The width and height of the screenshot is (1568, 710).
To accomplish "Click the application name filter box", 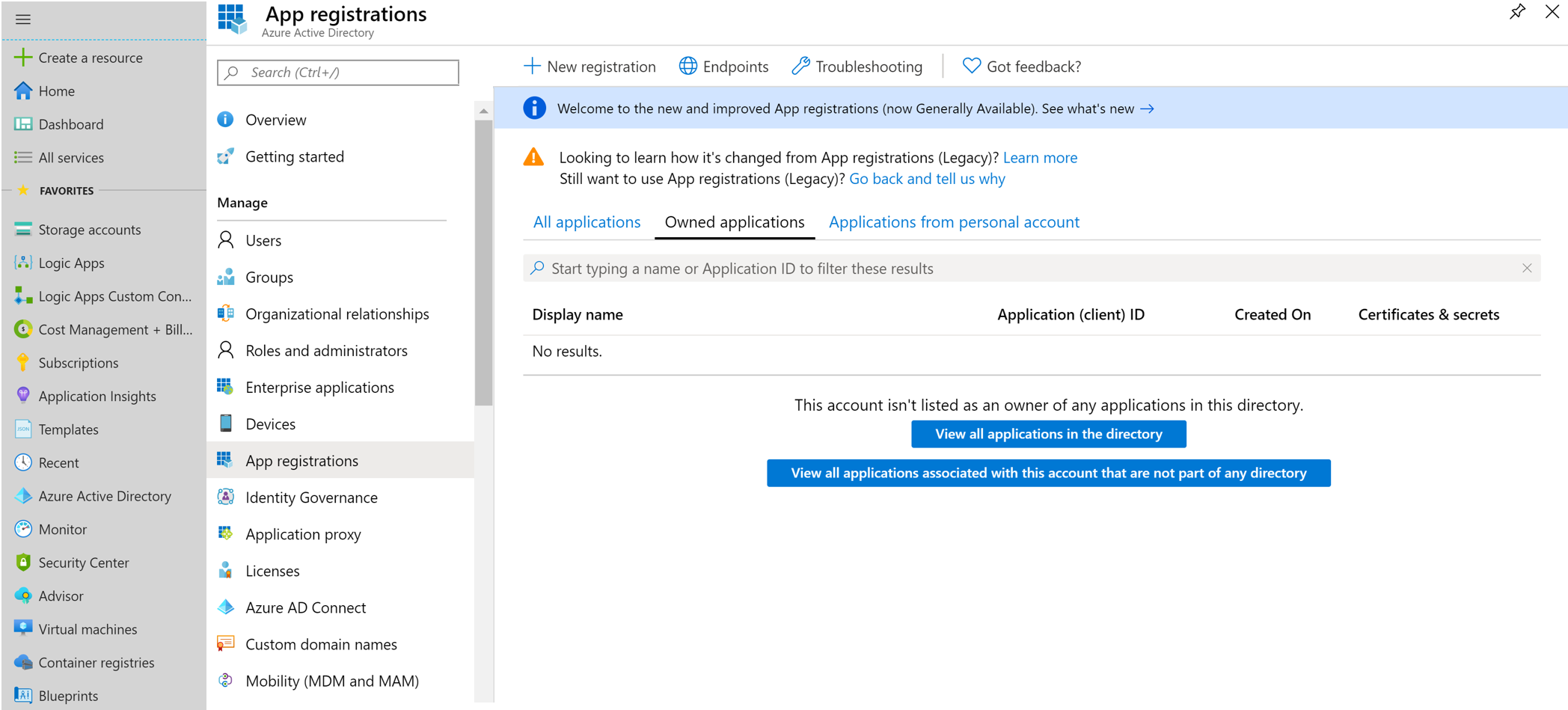I will tap(1032, 269).
